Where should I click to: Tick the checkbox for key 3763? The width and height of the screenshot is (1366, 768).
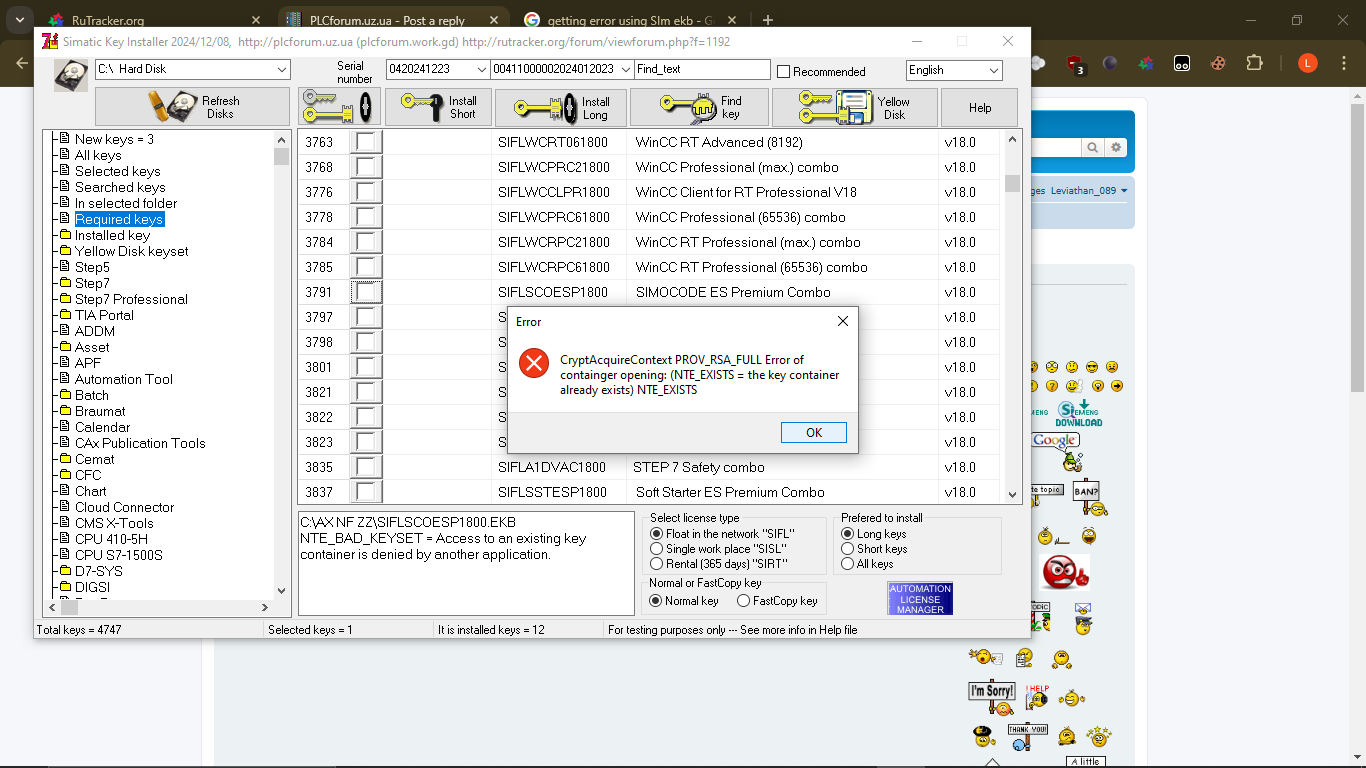pos(367,142)
